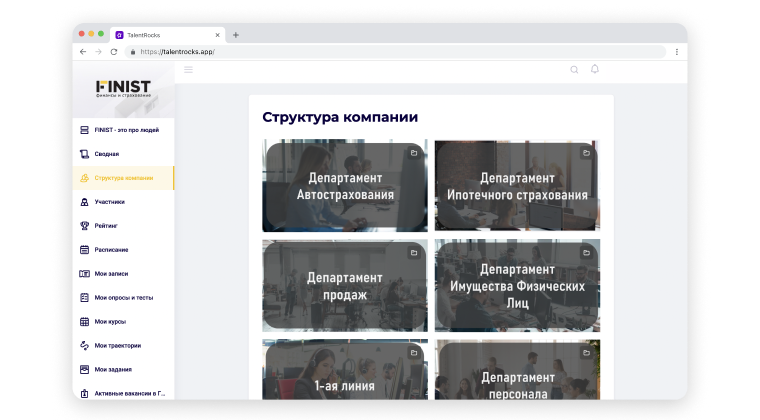Click the Расписание calendar icon in sidebar
Viewport: 760px width, 420px height.
click(85, 250)
